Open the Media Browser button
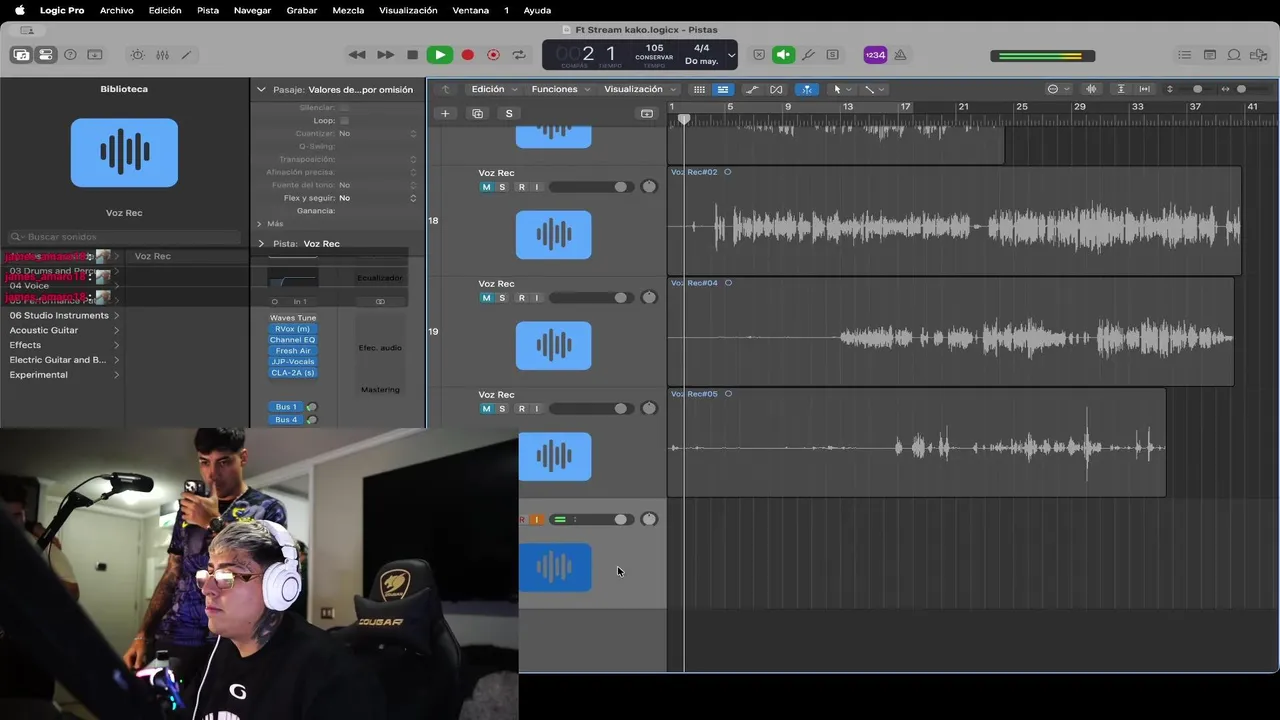Viewport: 1280px width, 720px height. tap(1259, 55)
